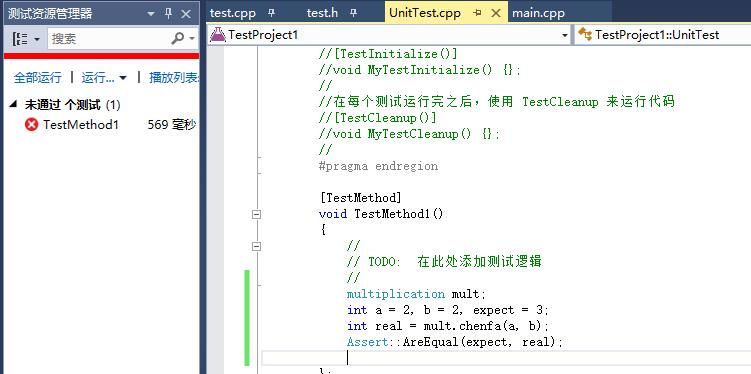Click the //[TestCleanup()] comment line
This screenshot has height=374, width=751.
378,117
